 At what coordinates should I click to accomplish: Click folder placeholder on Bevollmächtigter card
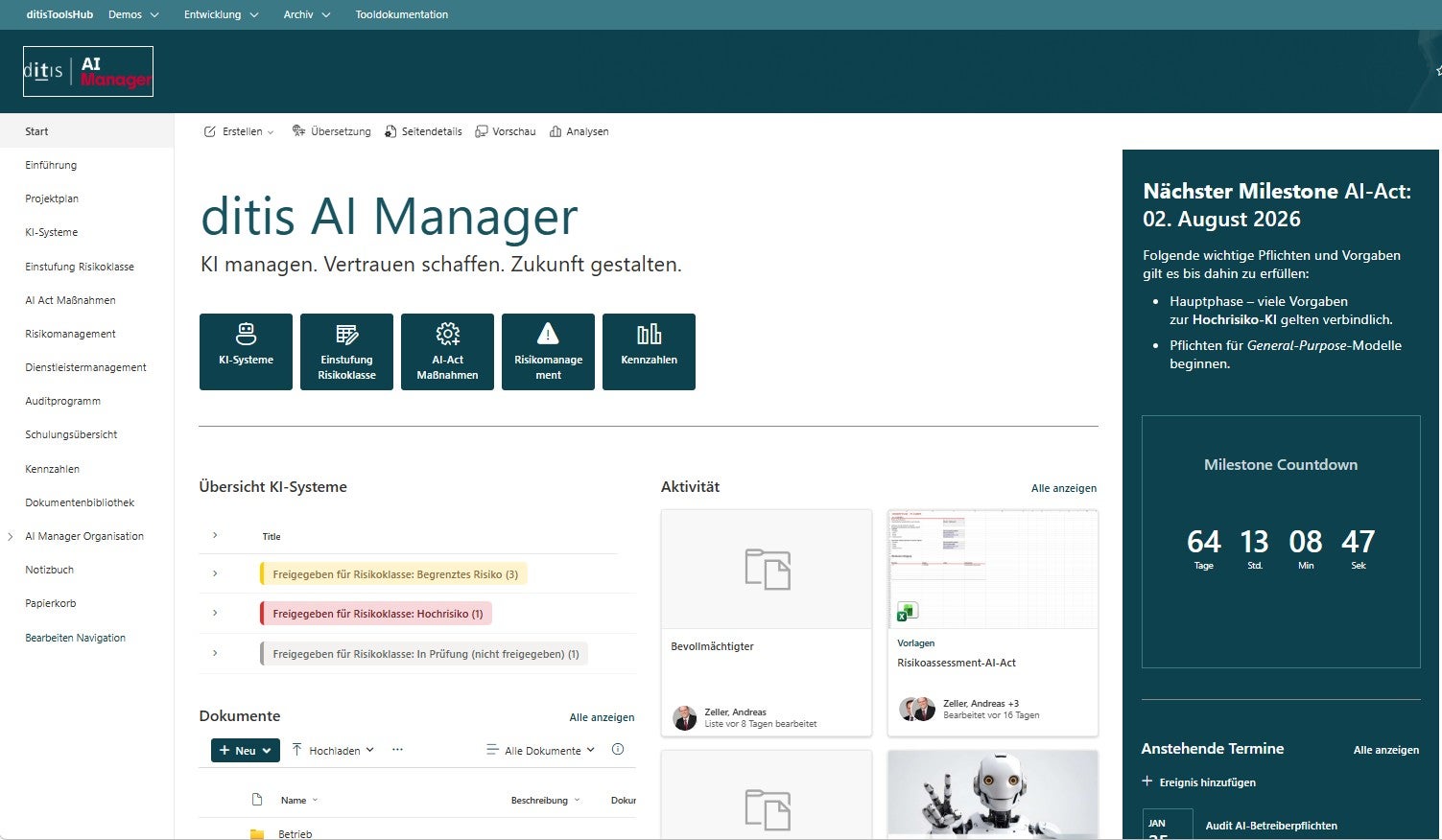[768, 569]
